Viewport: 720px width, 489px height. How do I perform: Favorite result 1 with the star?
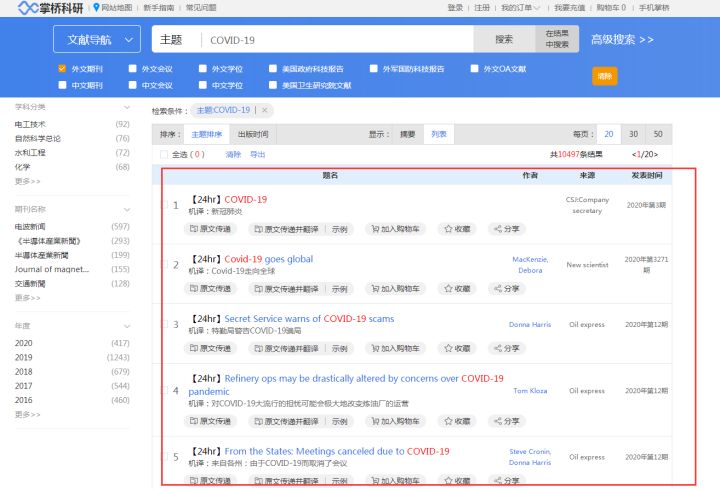457,229
